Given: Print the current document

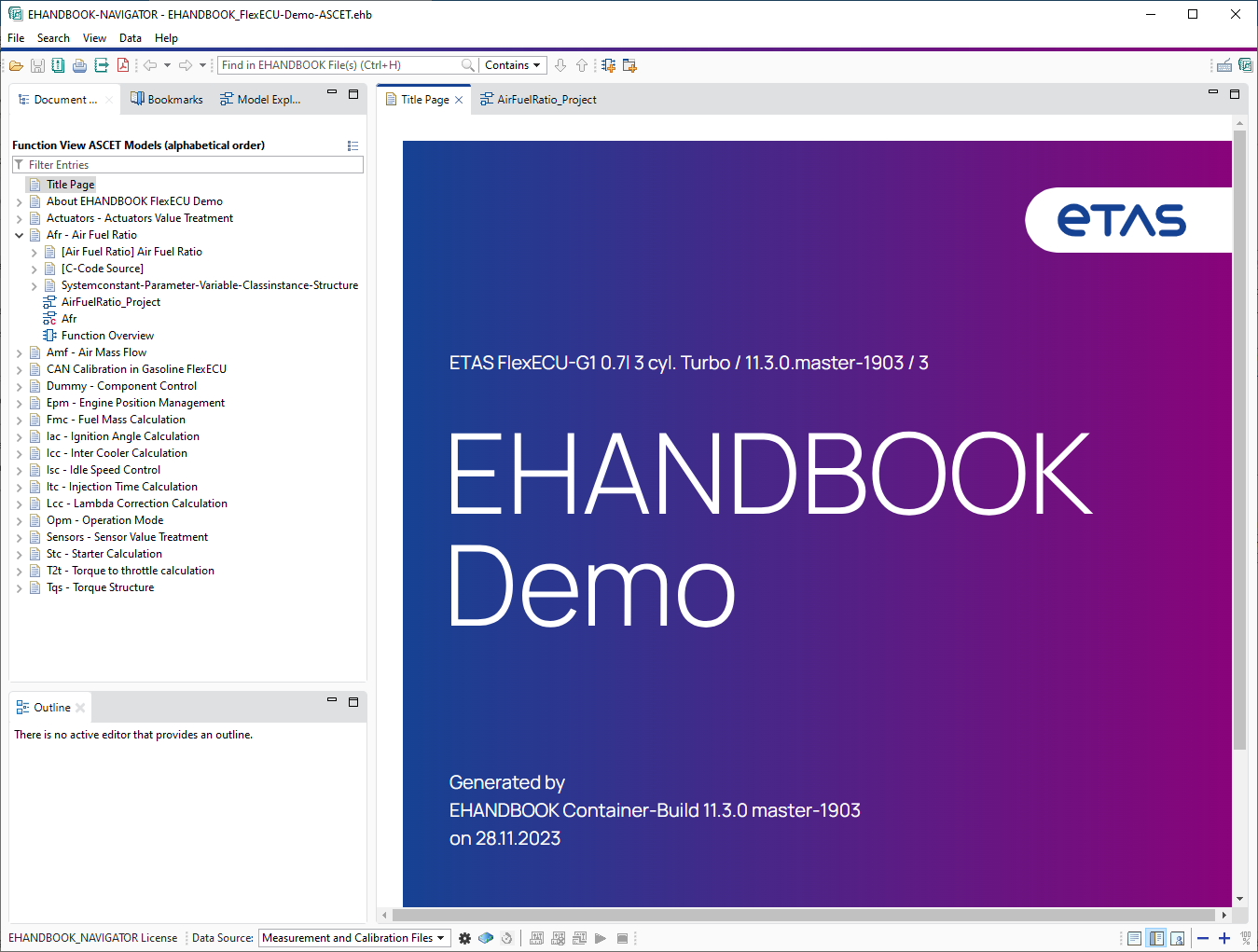Looking at the screenshot, I should (x=79, y=64).
